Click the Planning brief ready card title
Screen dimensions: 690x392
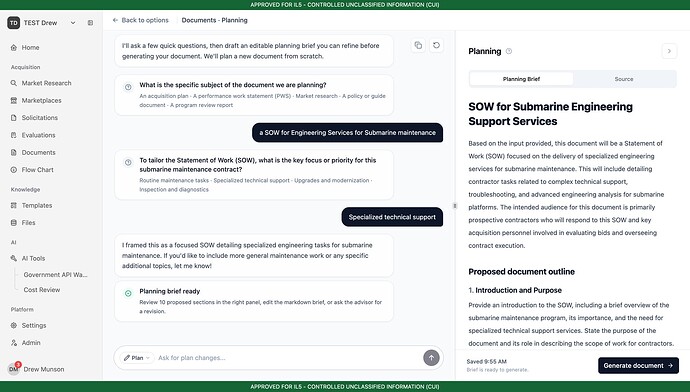pyautogui.click(x=169, y=291)
